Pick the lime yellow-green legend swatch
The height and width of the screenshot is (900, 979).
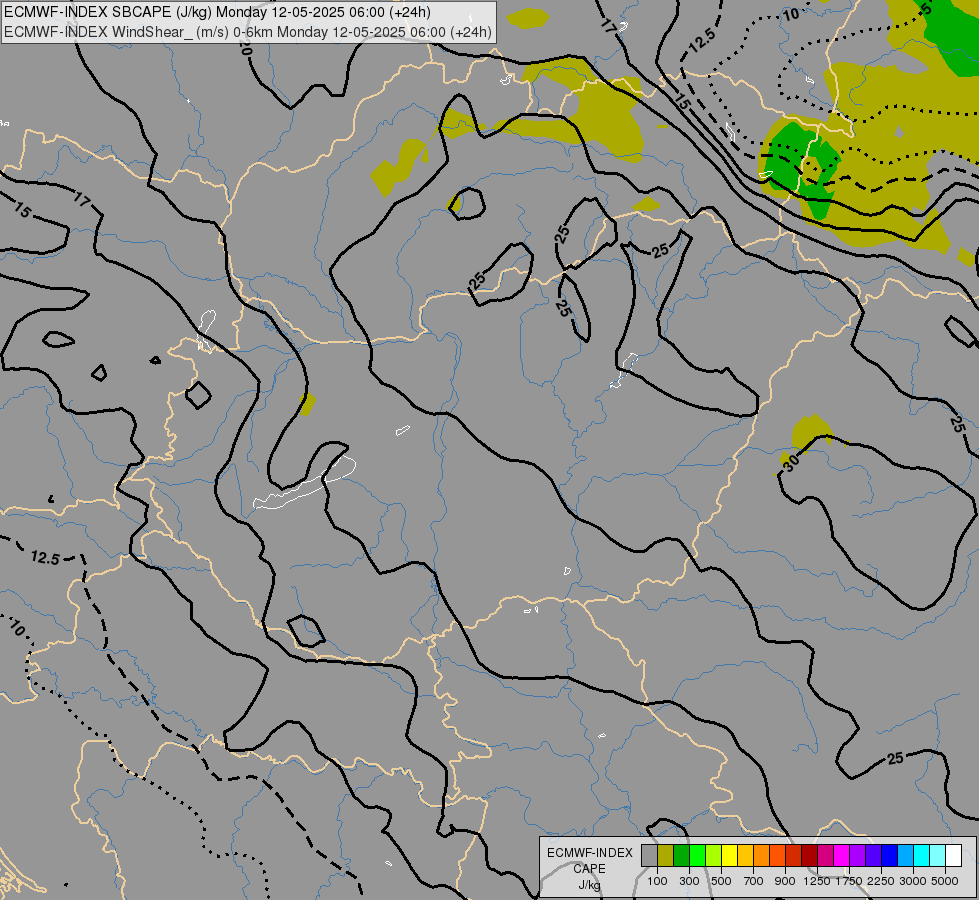point(714,856)
